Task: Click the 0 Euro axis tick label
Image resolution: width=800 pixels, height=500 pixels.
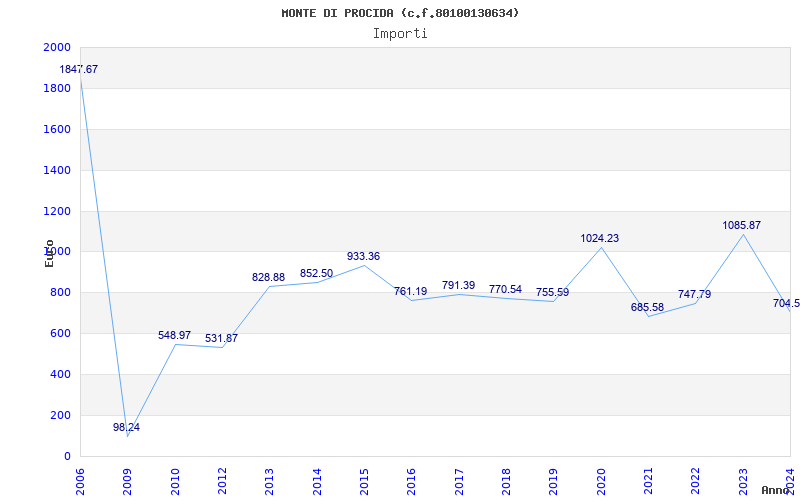Action: (67, 456)
